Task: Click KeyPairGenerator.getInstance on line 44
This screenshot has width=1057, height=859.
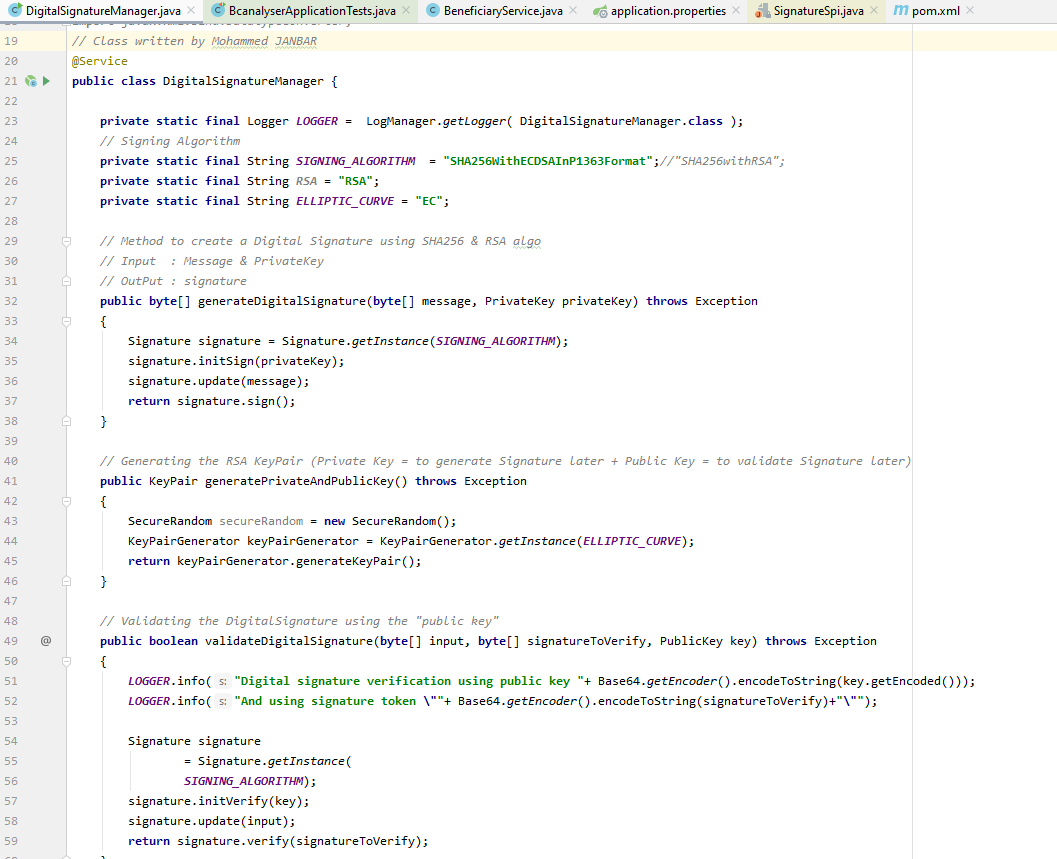Action: [477, 541]
